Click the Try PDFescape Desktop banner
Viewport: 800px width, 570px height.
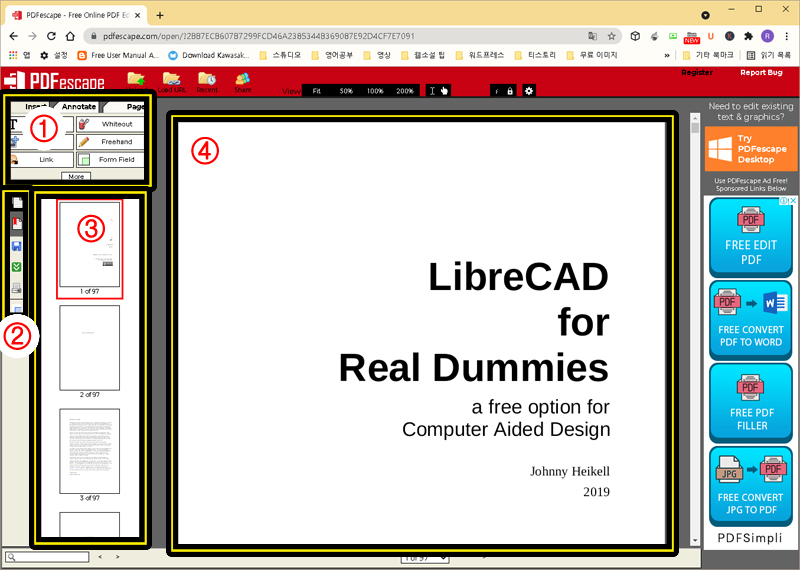point(751,149)
